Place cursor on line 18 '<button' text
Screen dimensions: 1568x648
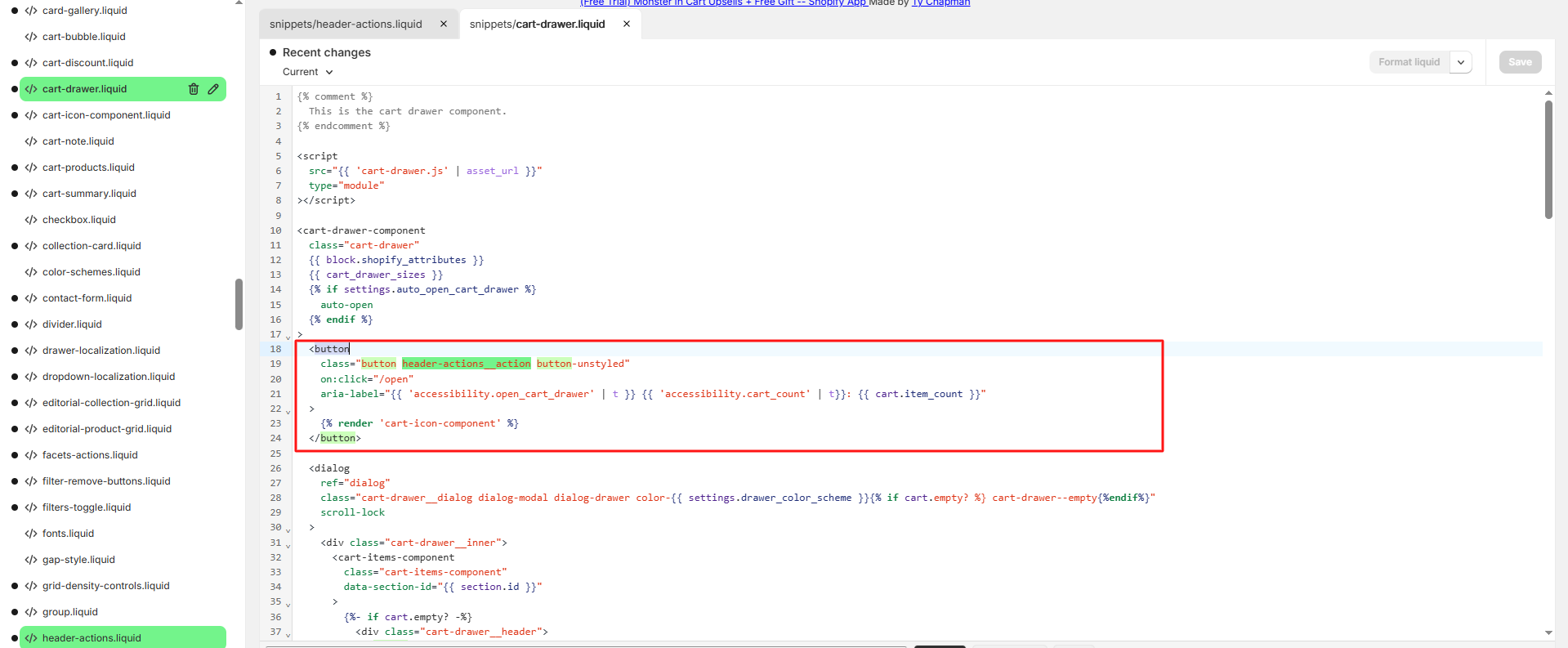[x=329, y=349]
